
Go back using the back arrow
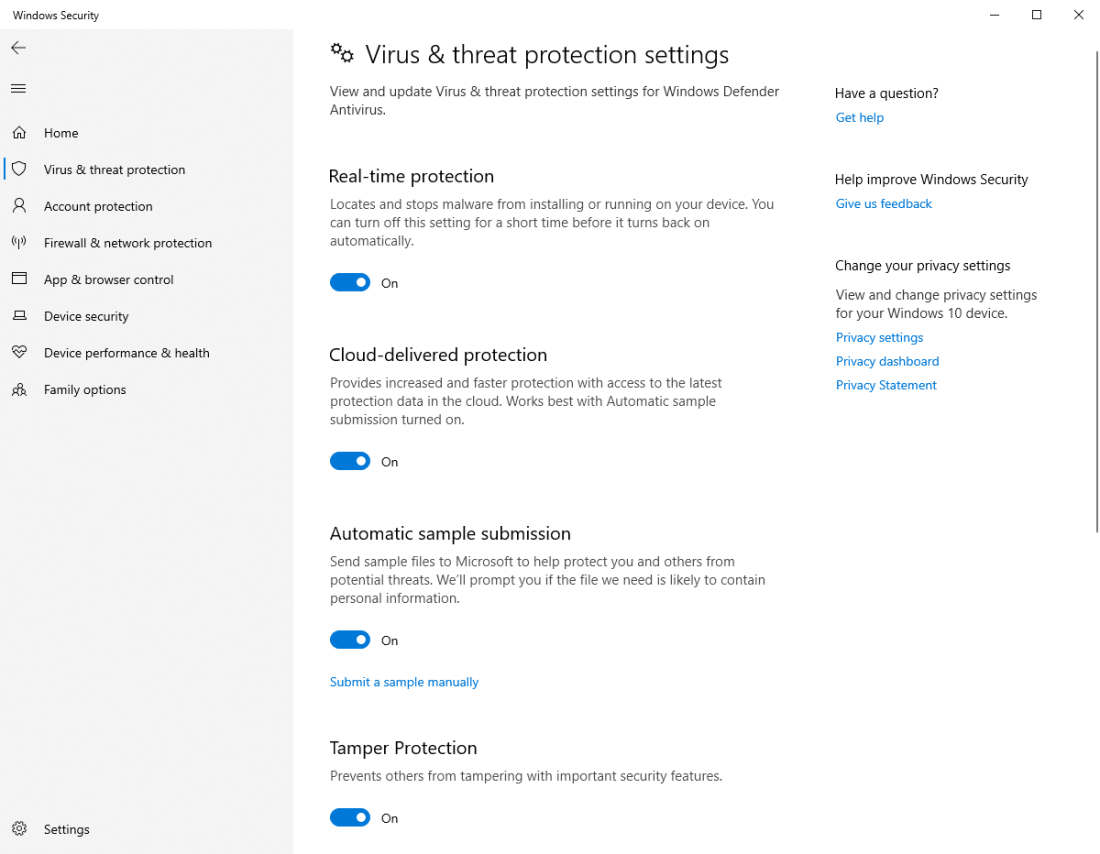tap(18, 48)
